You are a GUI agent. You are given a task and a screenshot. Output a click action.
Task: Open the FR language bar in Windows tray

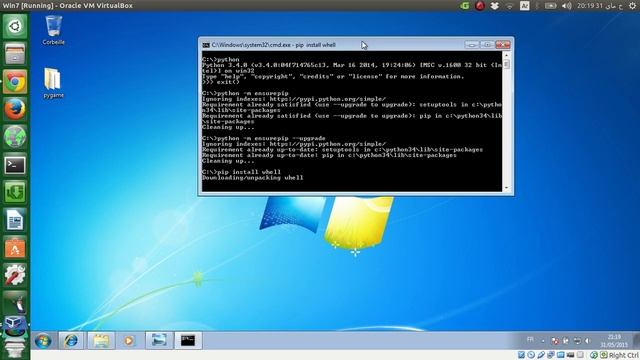(530, 339)
